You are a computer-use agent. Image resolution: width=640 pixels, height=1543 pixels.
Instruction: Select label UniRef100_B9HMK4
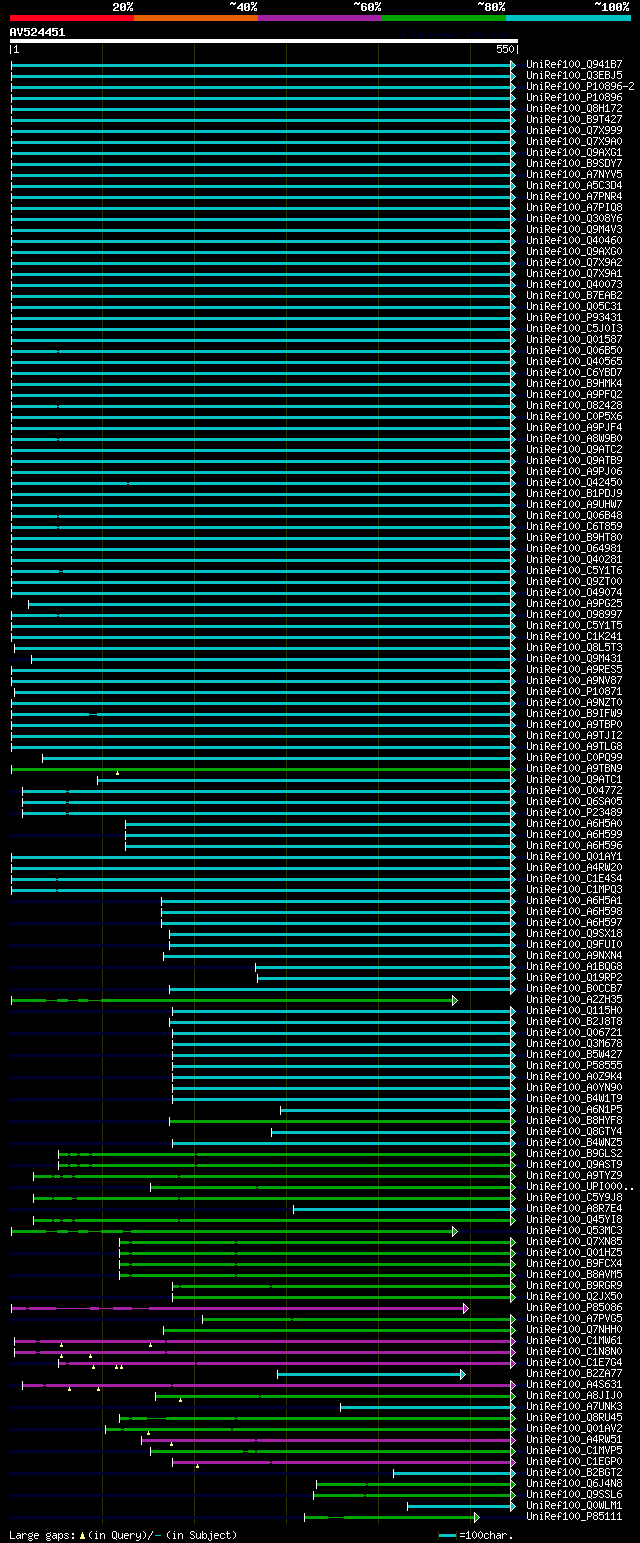click(574, 383)
